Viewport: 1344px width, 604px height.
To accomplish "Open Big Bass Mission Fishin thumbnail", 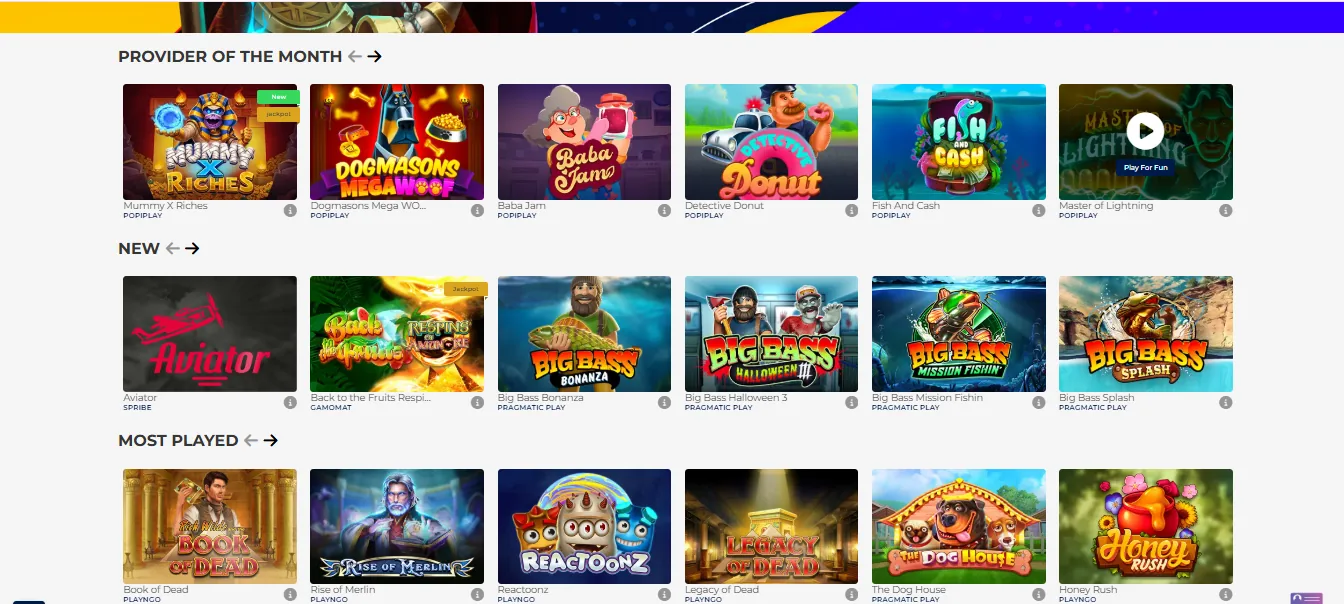I will click(958, 334).
